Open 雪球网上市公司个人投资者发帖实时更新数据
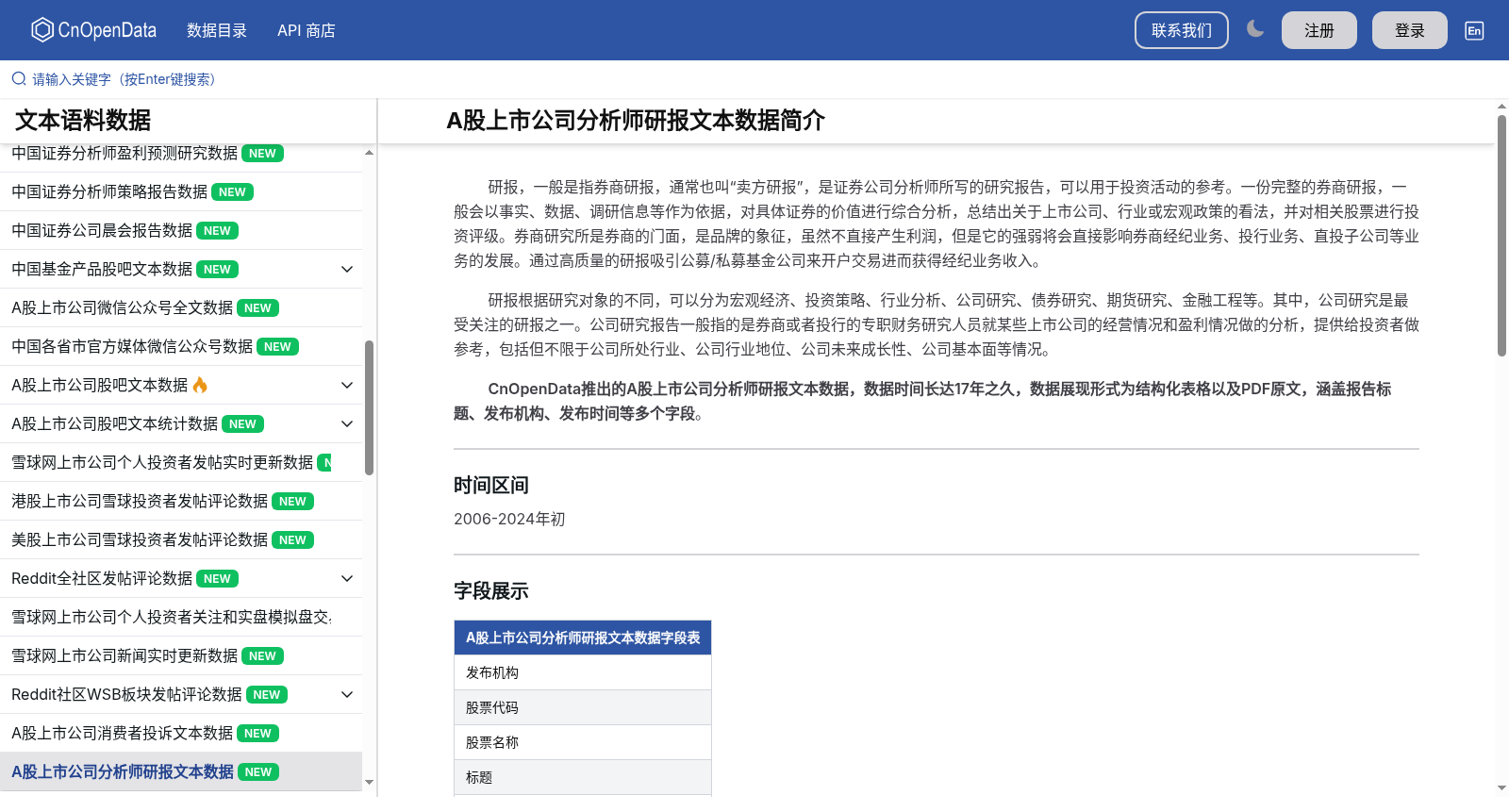Viewport: 1509px width, 812px height. (162, 462)
